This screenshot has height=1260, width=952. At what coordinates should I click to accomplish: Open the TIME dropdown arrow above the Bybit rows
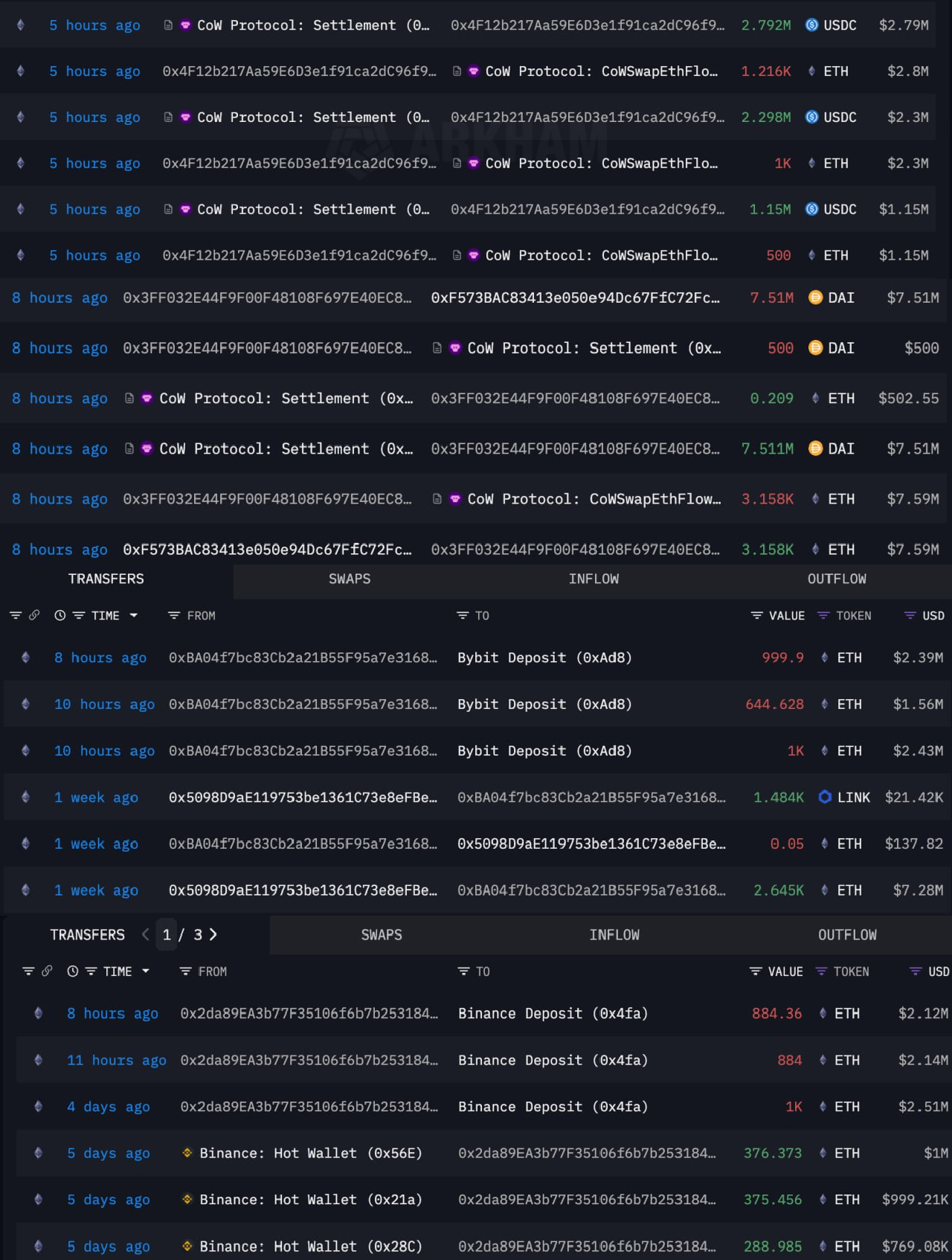point(134,616)
